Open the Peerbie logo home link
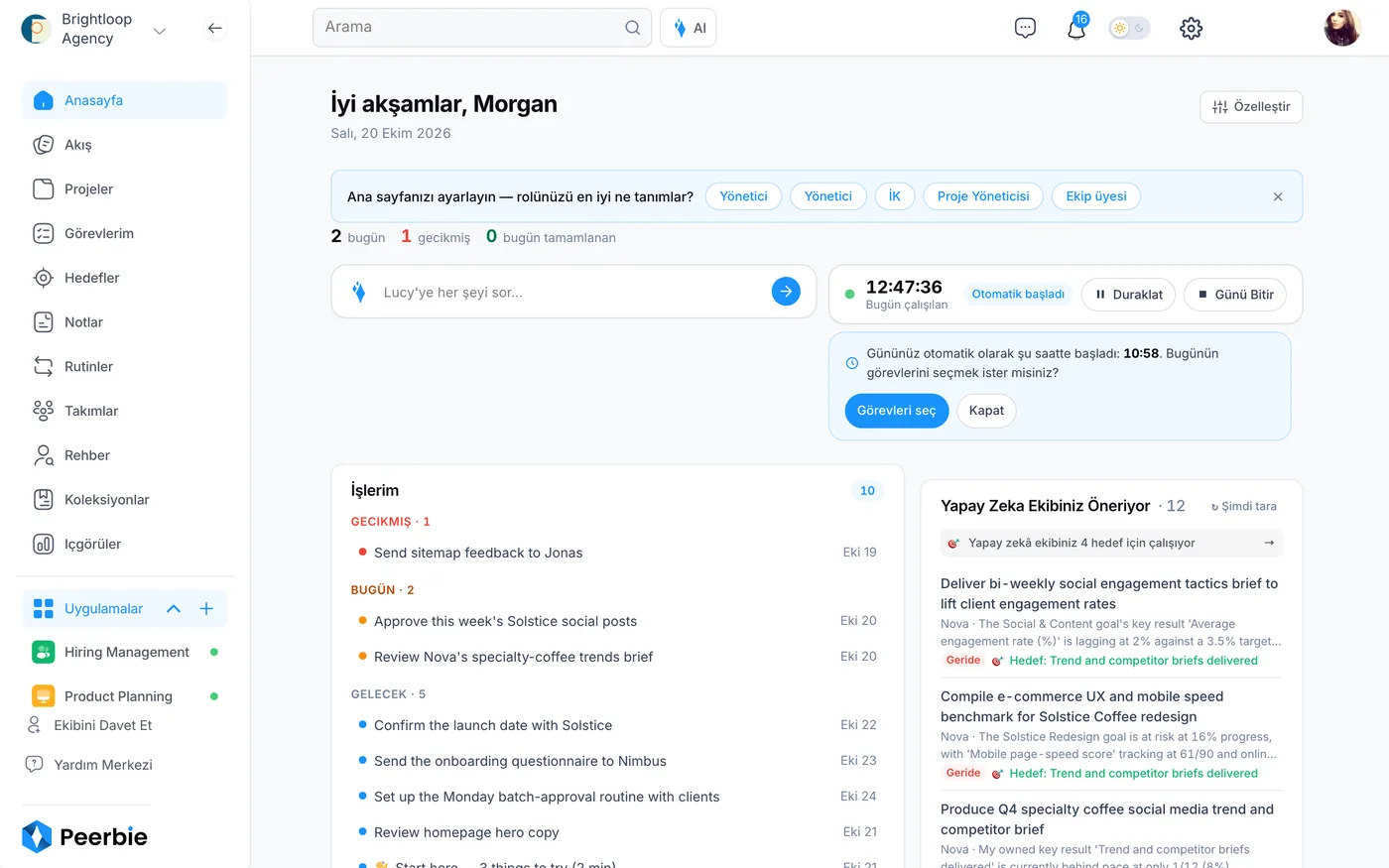This screenshot has width=1389, height=868. point(84,837)
